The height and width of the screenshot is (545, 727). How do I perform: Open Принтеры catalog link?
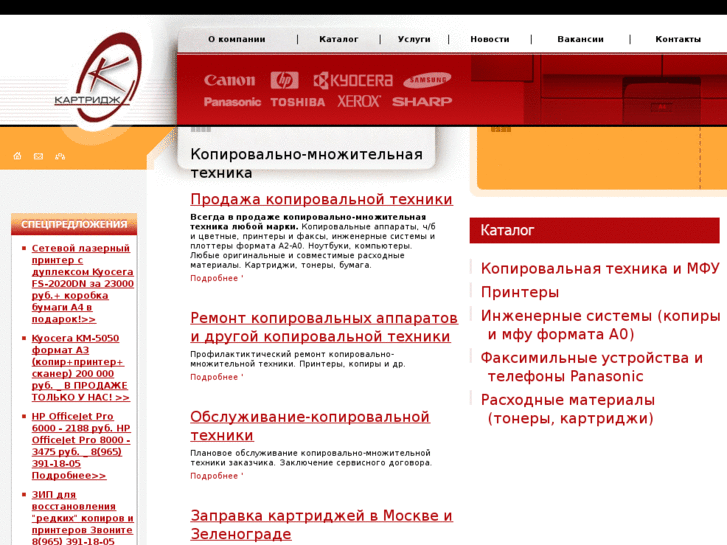520,292
